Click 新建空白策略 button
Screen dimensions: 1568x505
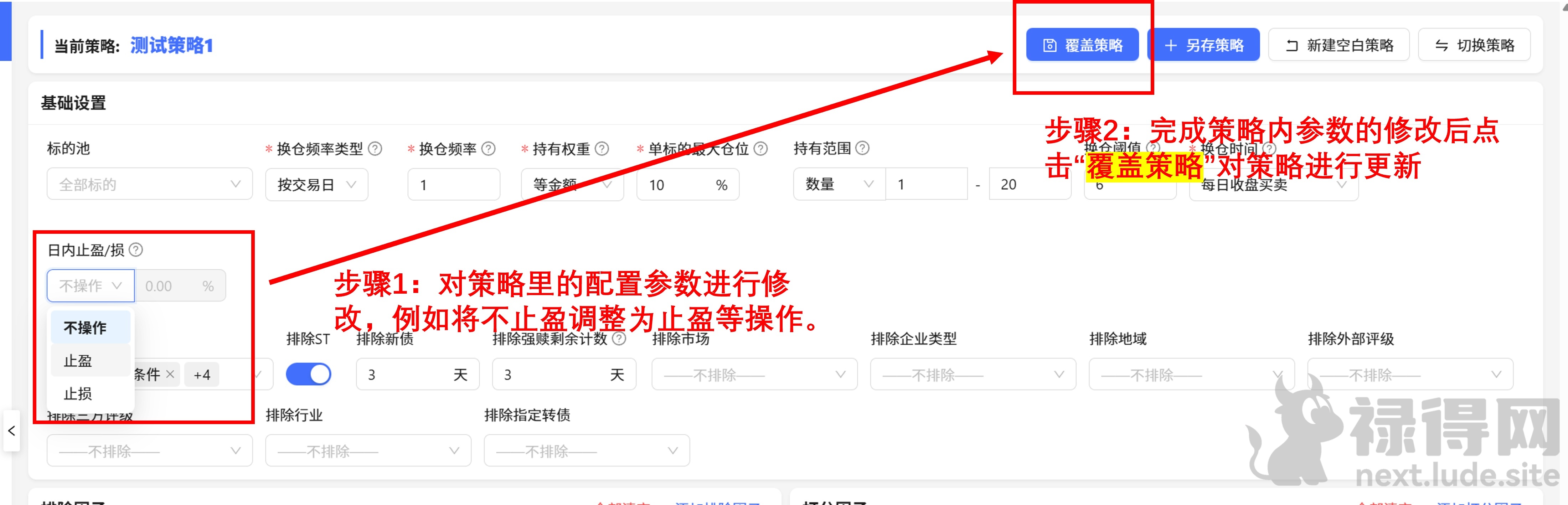[1339, 45]
